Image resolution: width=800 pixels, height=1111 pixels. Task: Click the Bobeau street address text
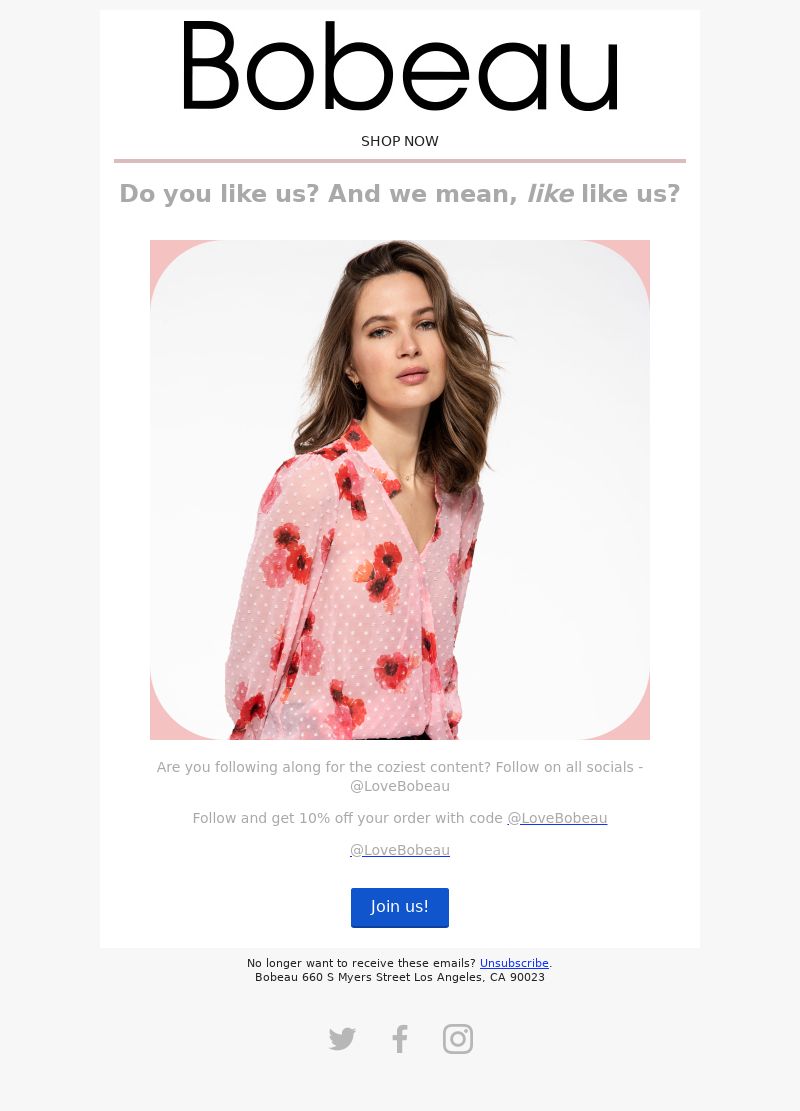pyautogui.click(x=400, y=977)
